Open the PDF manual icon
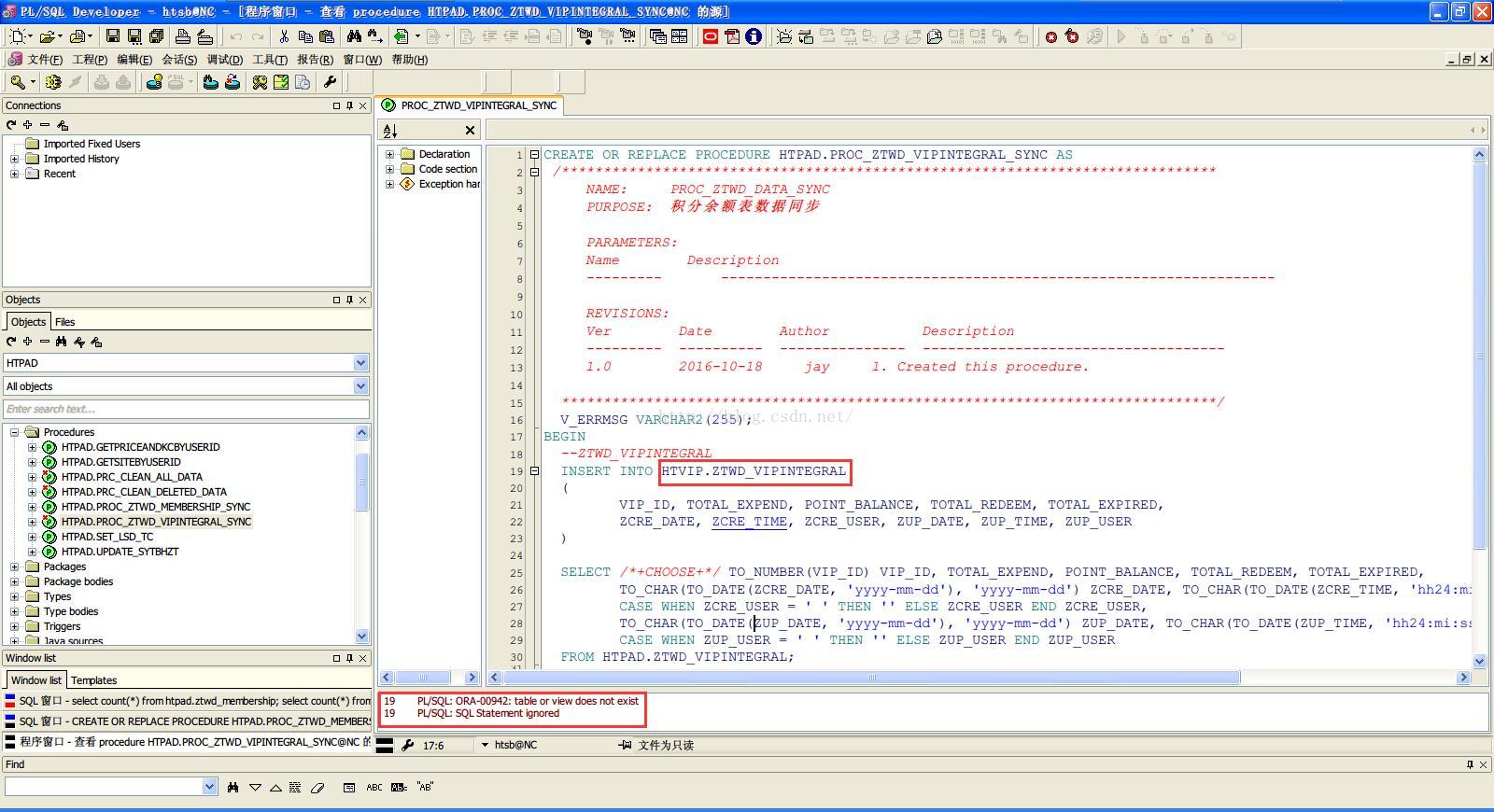Viewport: 1494px width, 812px height. click(x=732, y=36)
